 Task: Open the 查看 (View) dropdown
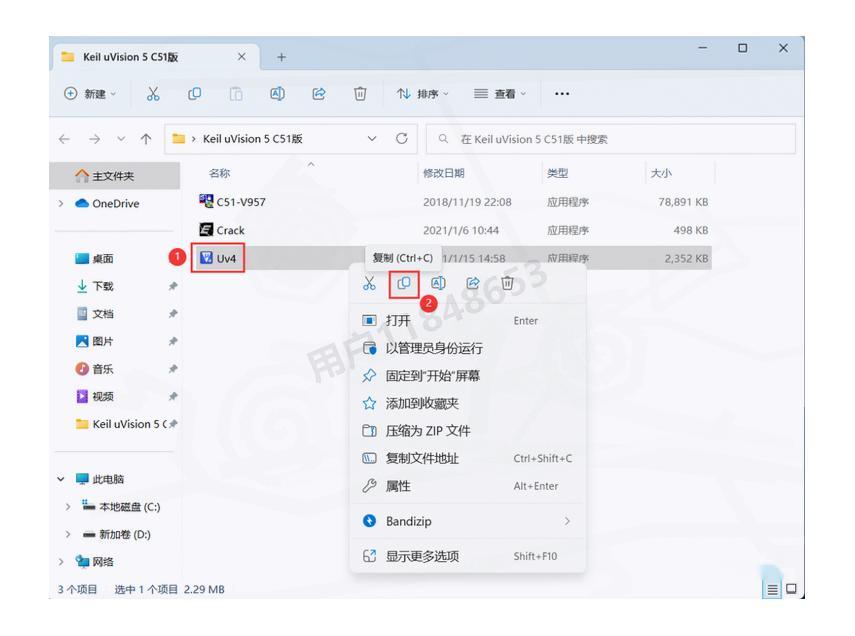point(500,94)
